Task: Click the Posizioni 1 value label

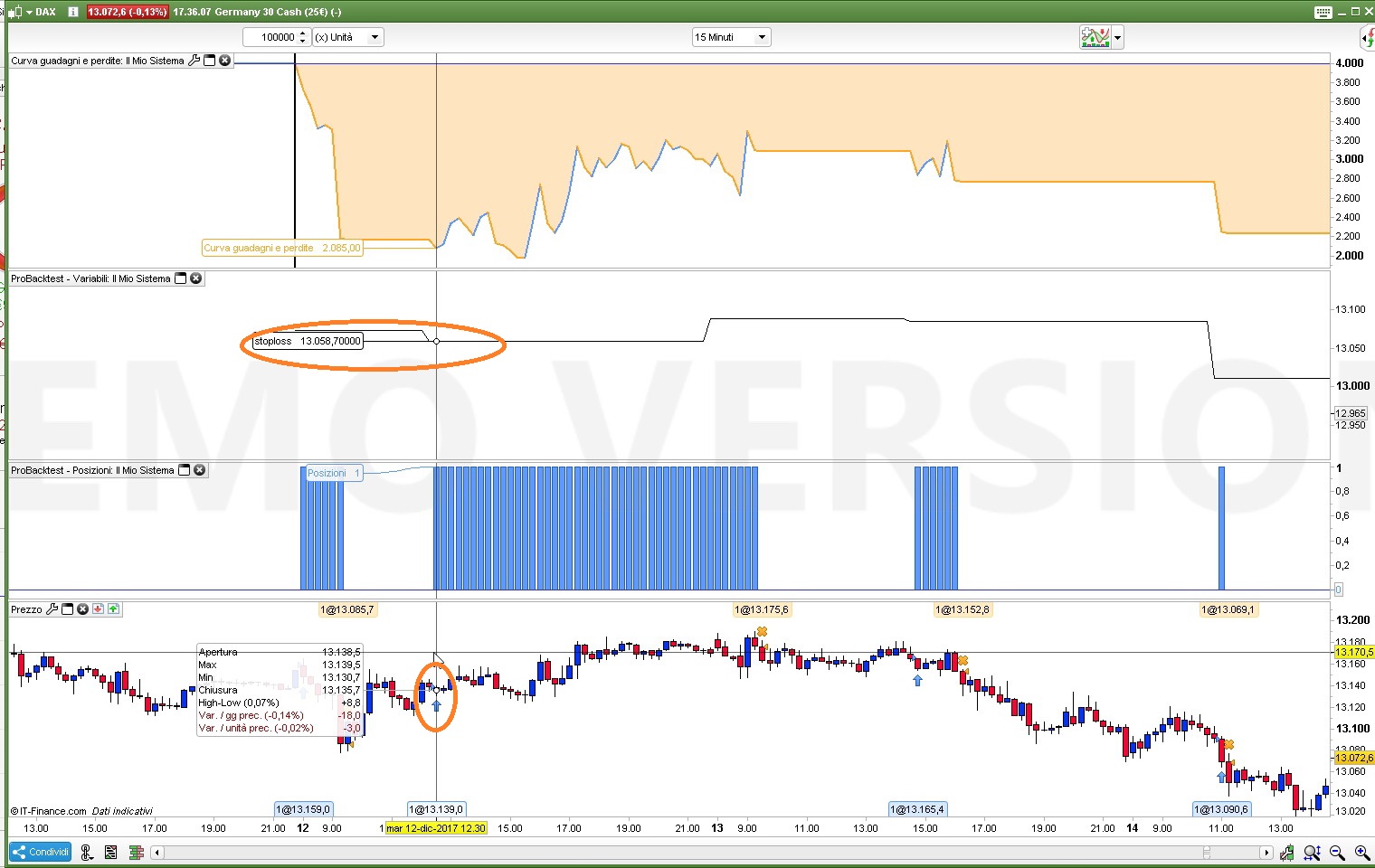Action: point(334,473)
